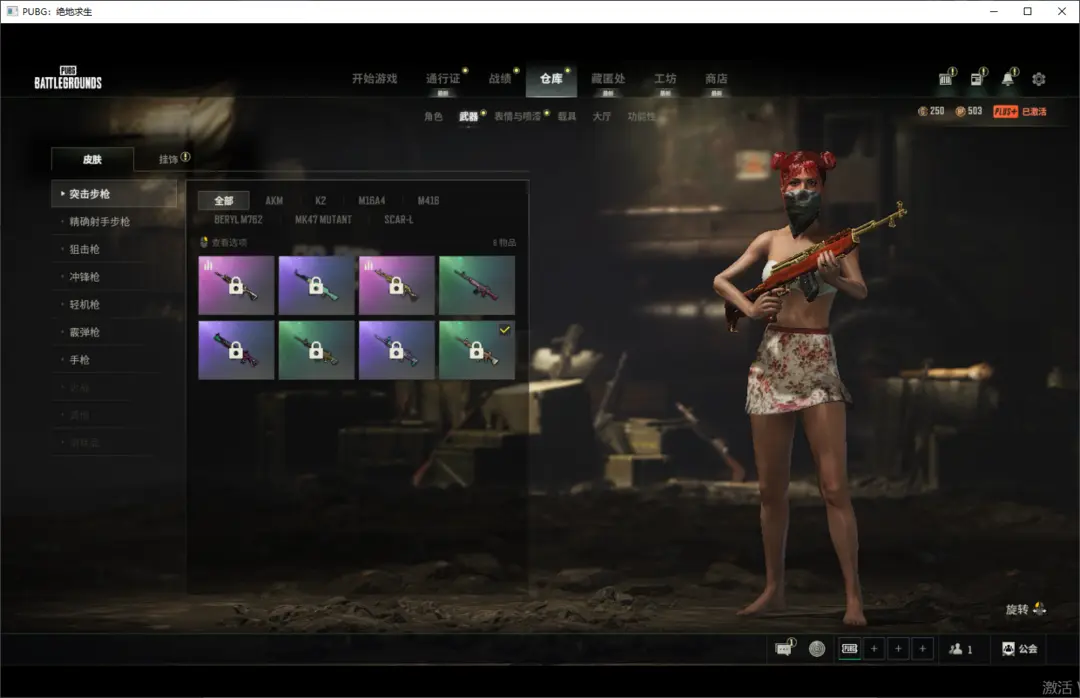The height and width of the screenshot is (698, 1080).
Task: Select the 突击步枪 weapon category
Action: point(114,194)
